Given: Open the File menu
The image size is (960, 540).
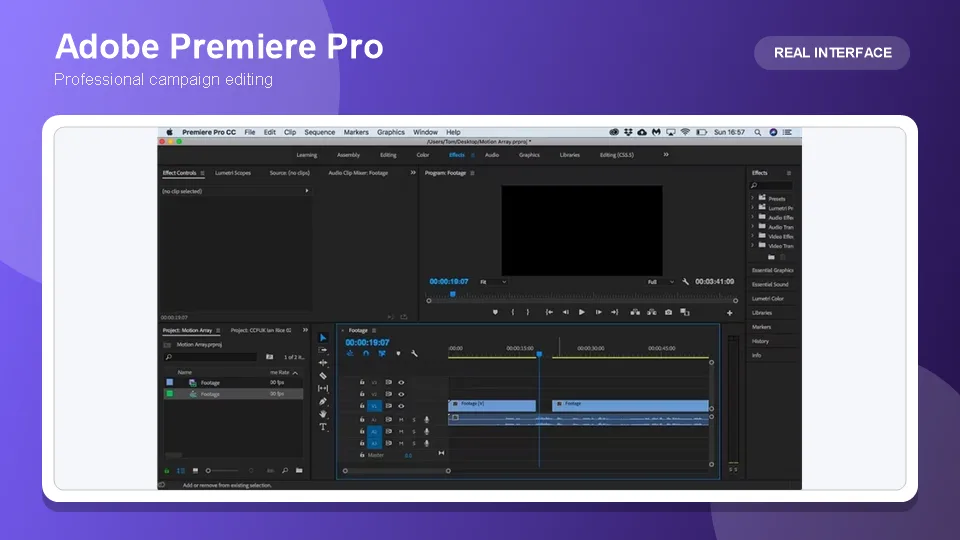Looking at the screenshot, I should pyautogui.click(x=250, y=132).
